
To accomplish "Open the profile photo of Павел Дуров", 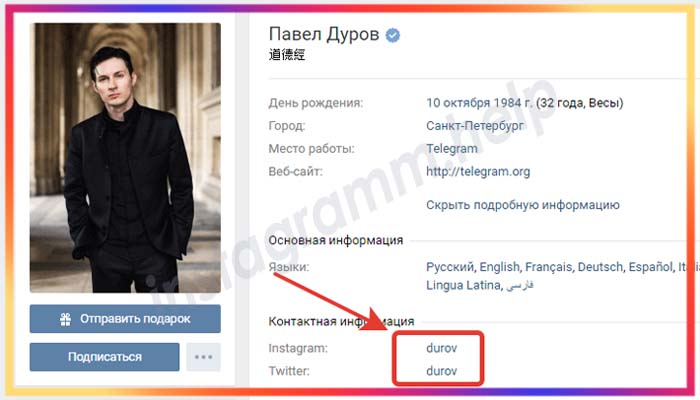I will (x=125, y=158).
